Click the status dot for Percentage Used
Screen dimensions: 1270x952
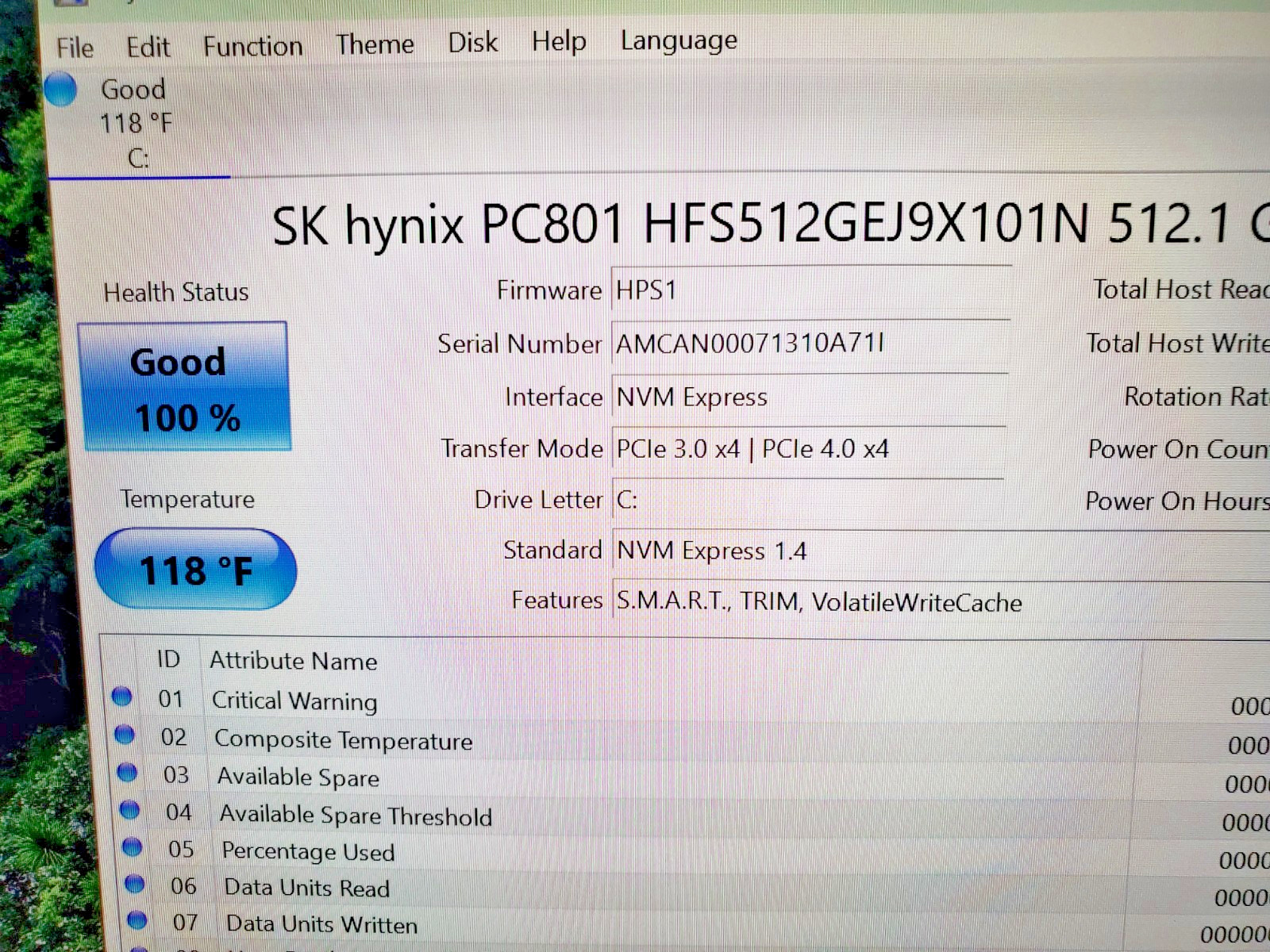click(132, 846)
